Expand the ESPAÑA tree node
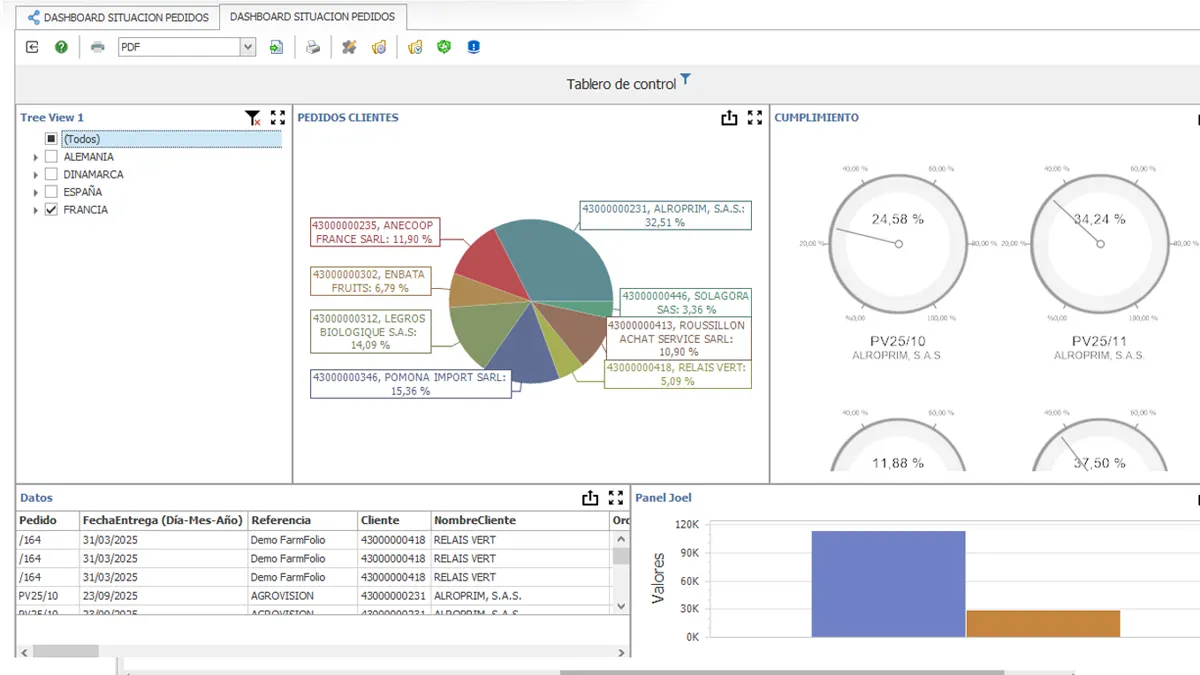The height and width of the screenshot is (675, 1200). [x=36, y=193]
